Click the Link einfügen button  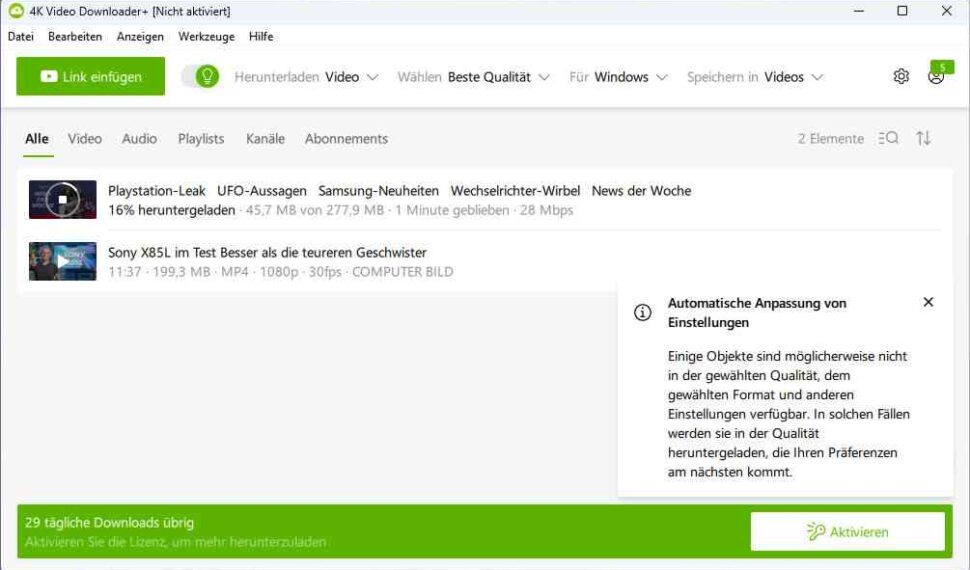click(x=90, y=77)
